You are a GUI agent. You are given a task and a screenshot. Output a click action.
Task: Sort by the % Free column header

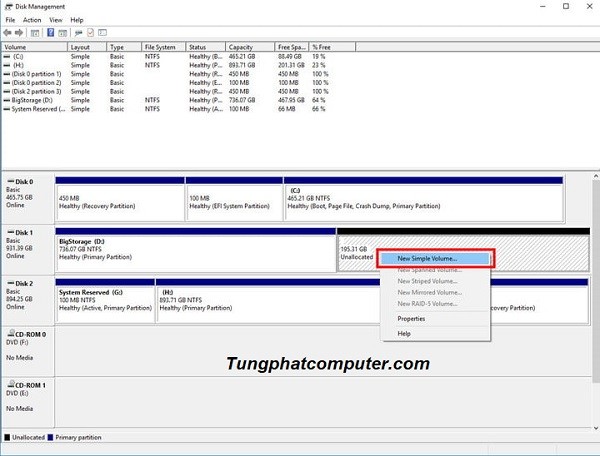point(332,47)
